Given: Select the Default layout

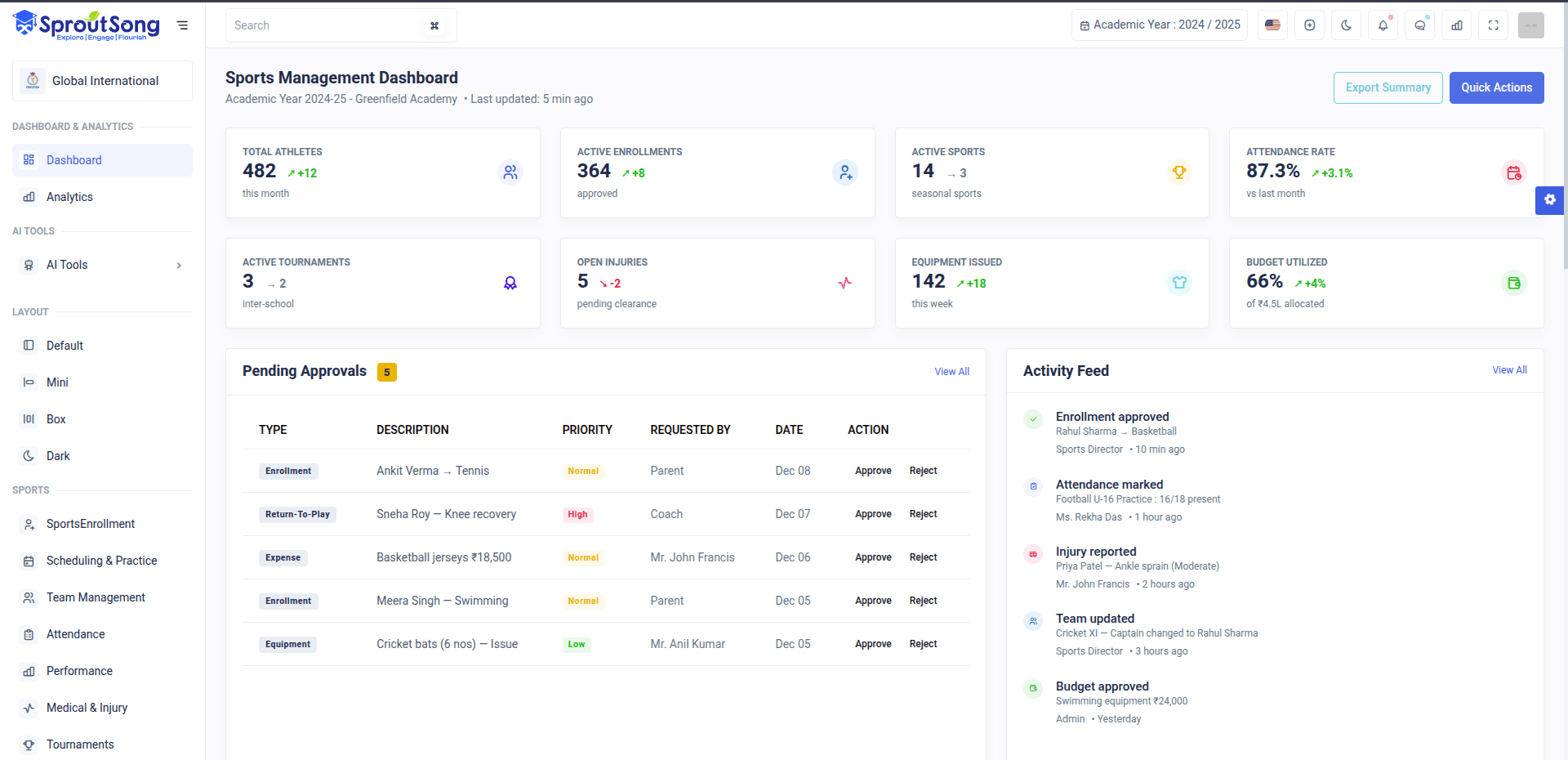Looking at the screenshot, I should [102, 346].
